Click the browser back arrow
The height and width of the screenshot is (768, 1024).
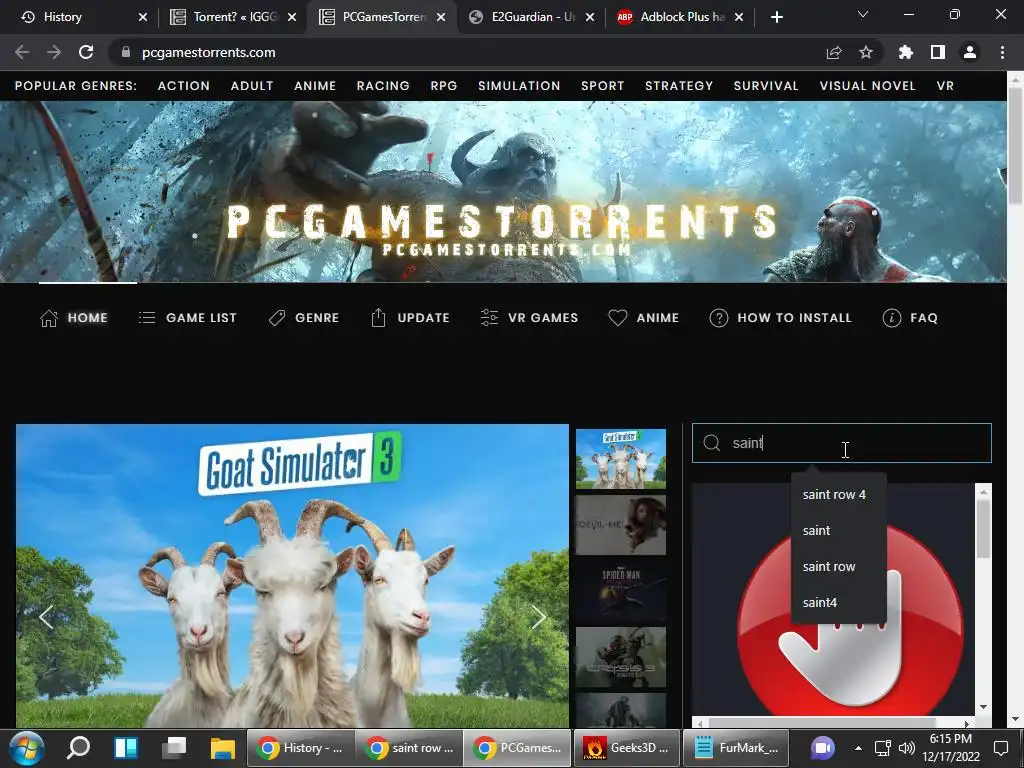coord(22,52)
